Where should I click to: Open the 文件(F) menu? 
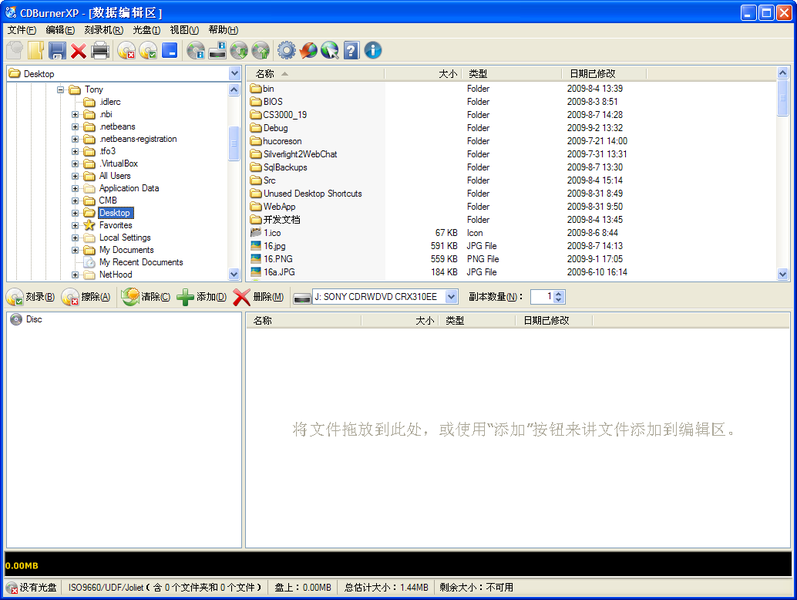point(22,30)
